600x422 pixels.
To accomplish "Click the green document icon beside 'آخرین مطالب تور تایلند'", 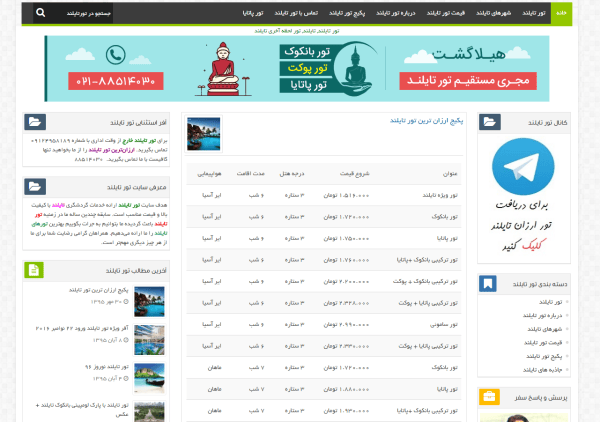I will (x=34, y=270).
